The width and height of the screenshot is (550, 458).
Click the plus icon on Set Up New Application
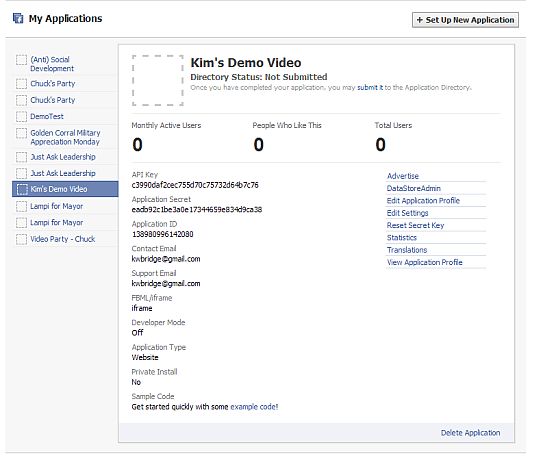click(x=420, y=20)
